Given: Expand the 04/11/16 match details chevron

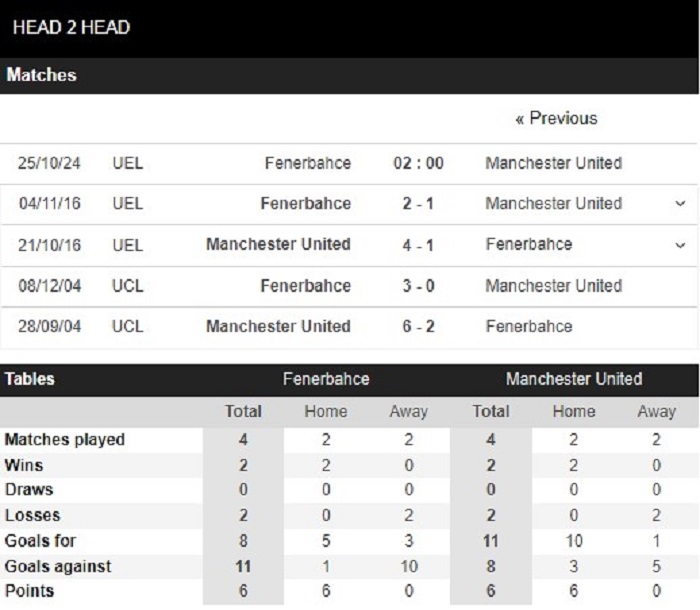Looking at the screenshot, I should tap(680, 204).
